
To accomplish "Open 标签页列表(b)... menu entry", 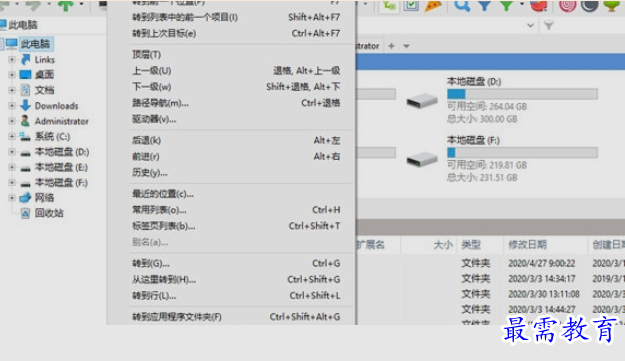I will [x=236, y=226].
